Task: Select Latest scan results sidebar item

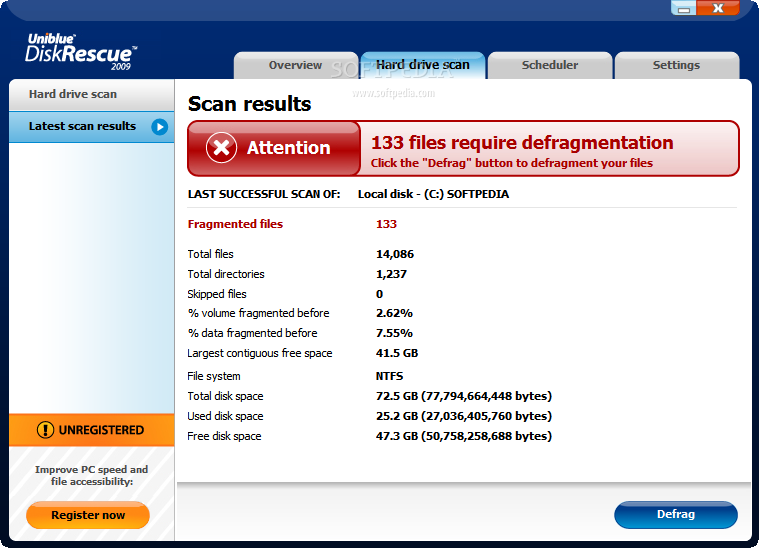Action: (x=91, y=127)
